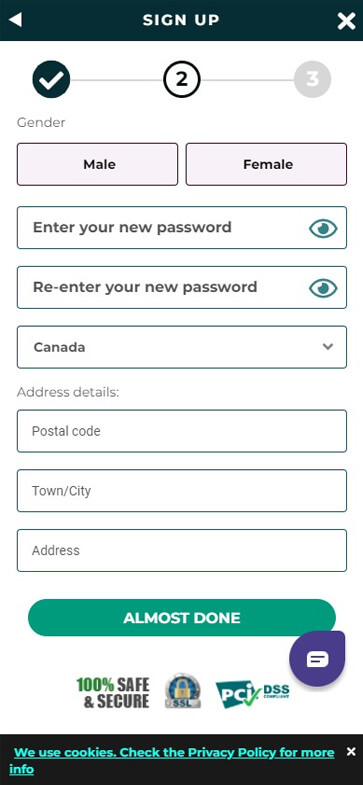Screen dimensions: 363x785
Task: Focus the Town/City field
Action: pyautogui.click(x=182, y=491)
